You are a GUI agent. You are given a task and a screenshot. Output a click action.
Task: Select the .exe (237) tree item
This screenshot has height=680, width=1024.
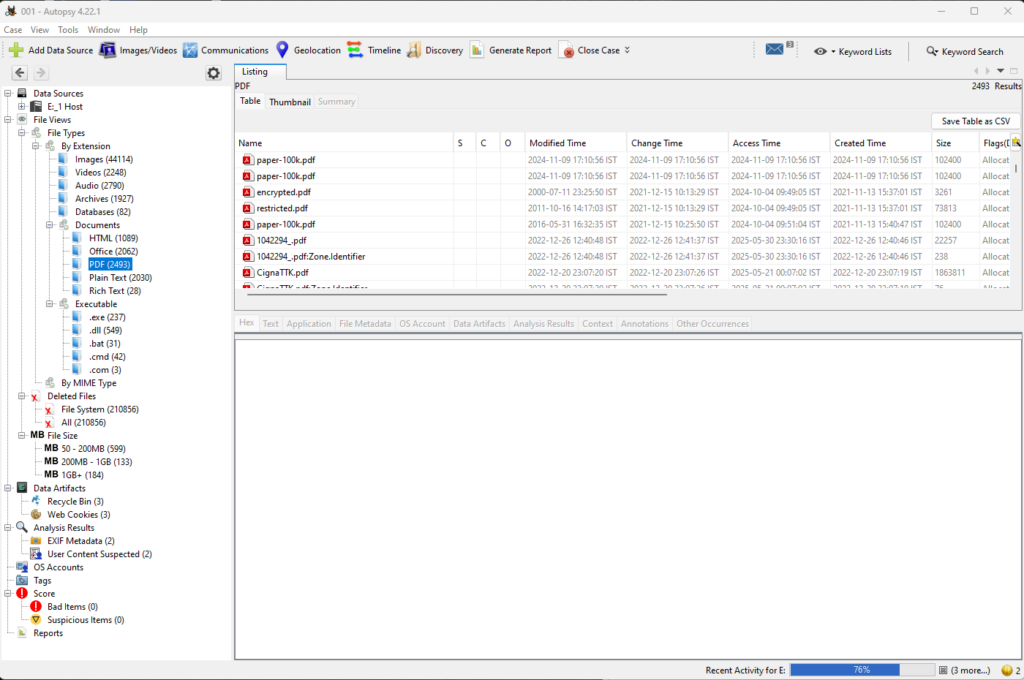tap(107, 317)
